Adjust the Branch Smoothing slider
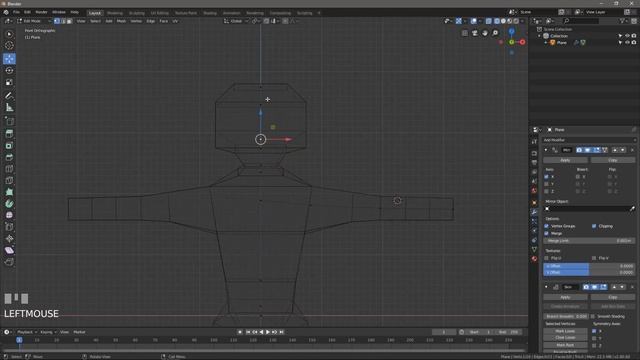 click(565, 316)
